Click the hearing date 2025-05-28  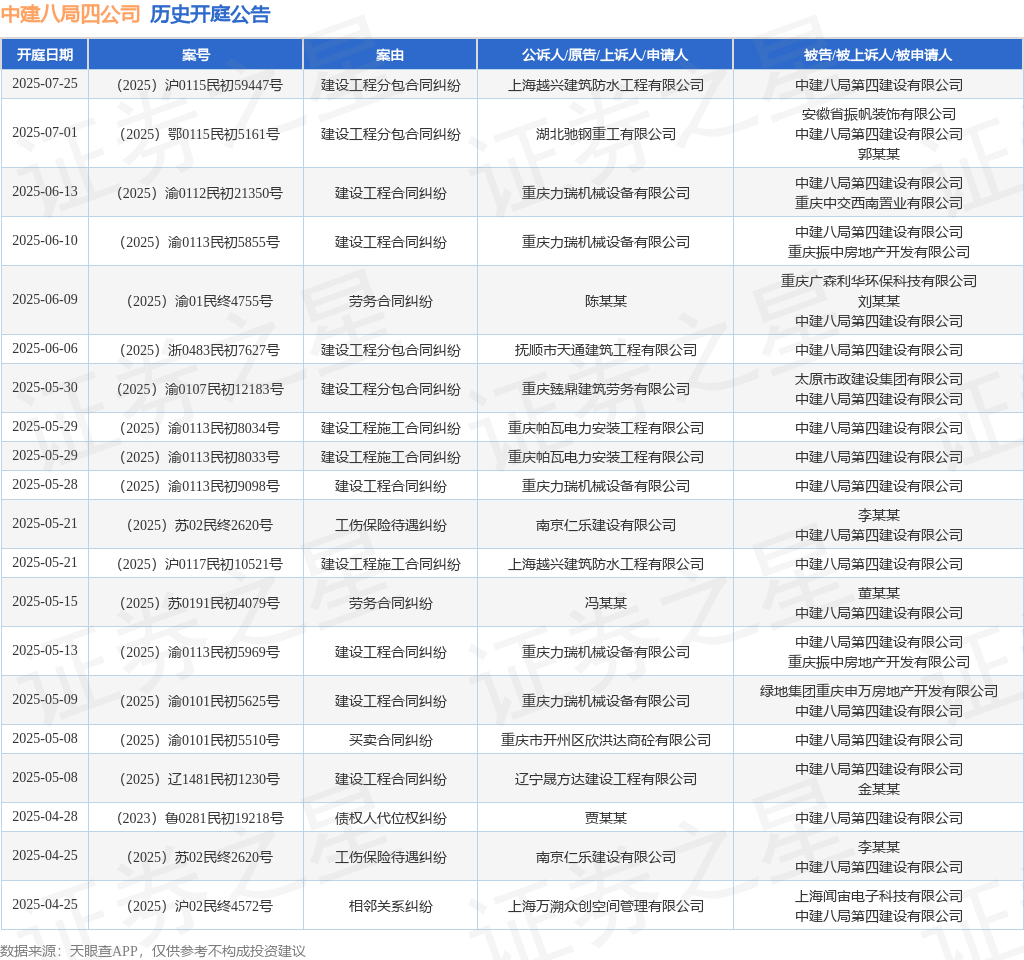[x=44, y=485]
